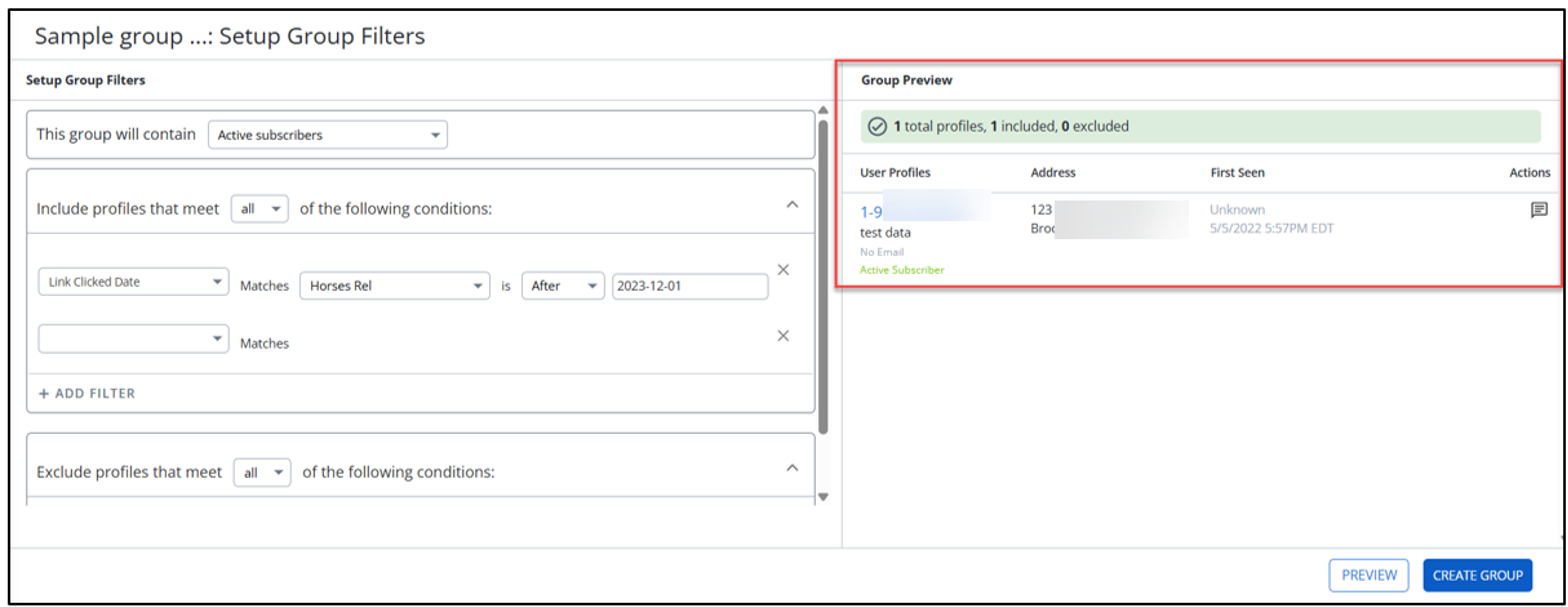The image size is (1568, 607).
Task: Click the plus icon beside ADD FILTER
Action: coord(44,394)
